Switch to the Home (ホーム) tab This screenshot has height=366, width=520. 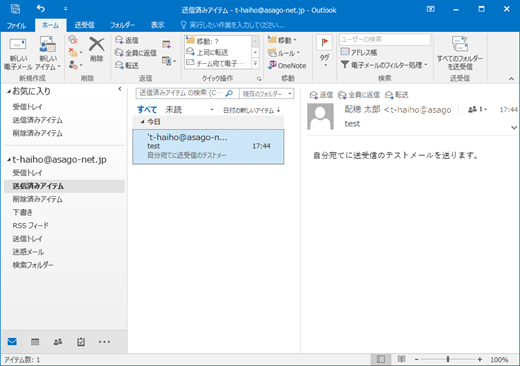point(50,25)
